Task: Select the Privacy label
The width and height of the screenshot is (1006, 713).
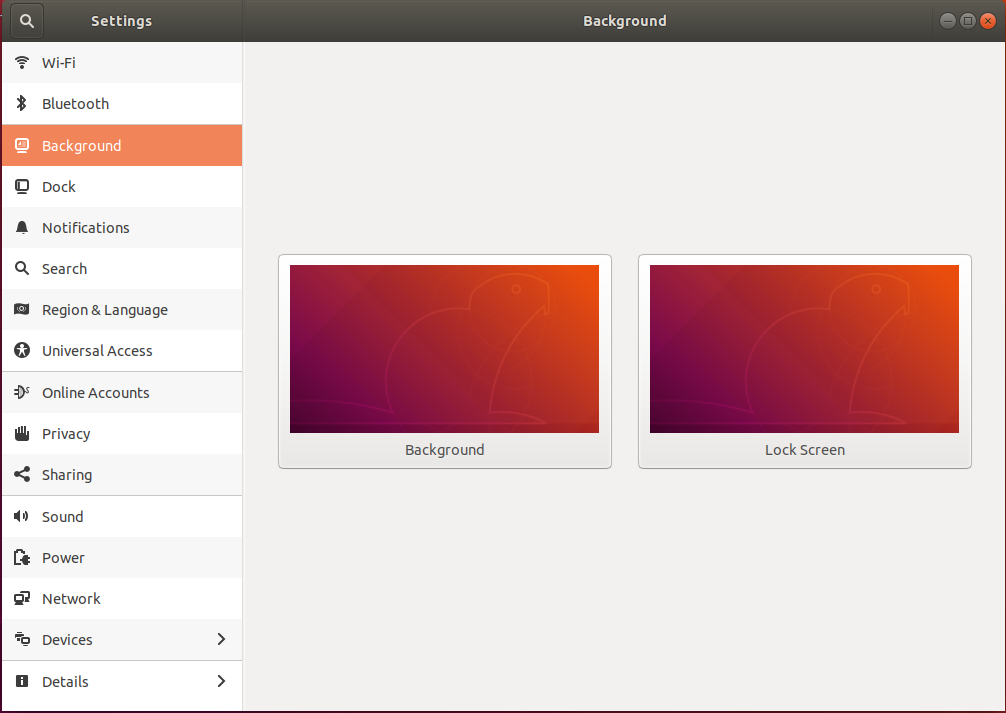Action: click(x=65, y=434)
